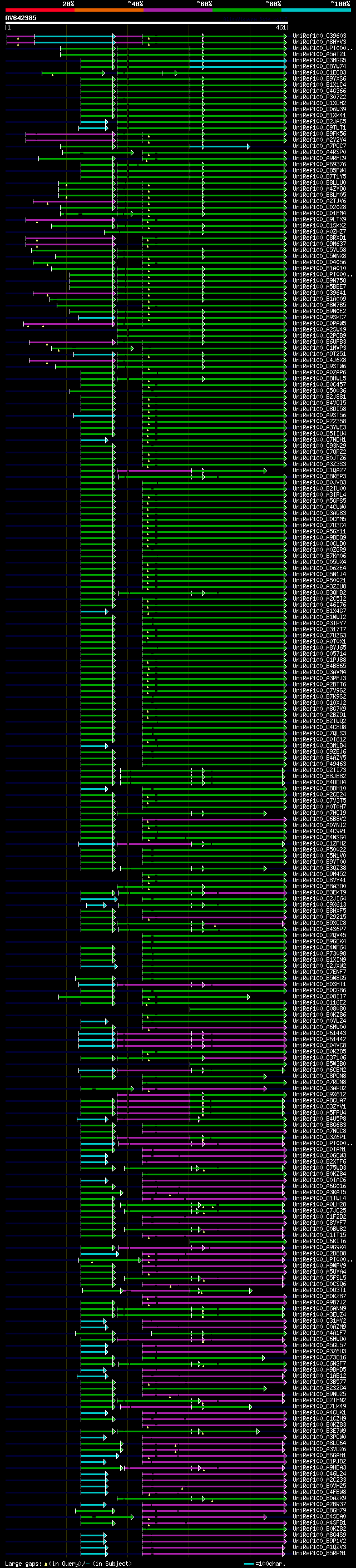Select the UniRef100_Q6B8V2 label
356x1568 pixels.
(319, 819)
